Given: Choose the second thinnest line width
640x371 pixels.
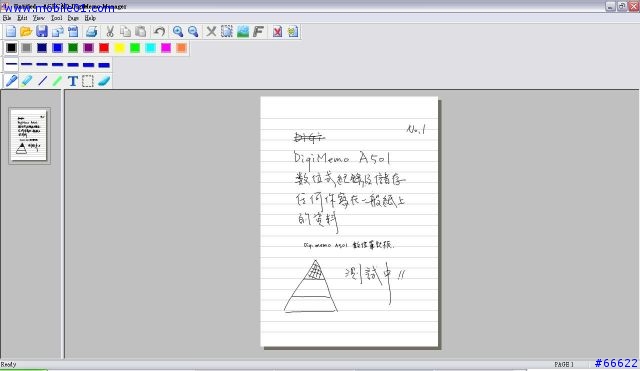Looking at the screenshot, I should pos(27,64).
